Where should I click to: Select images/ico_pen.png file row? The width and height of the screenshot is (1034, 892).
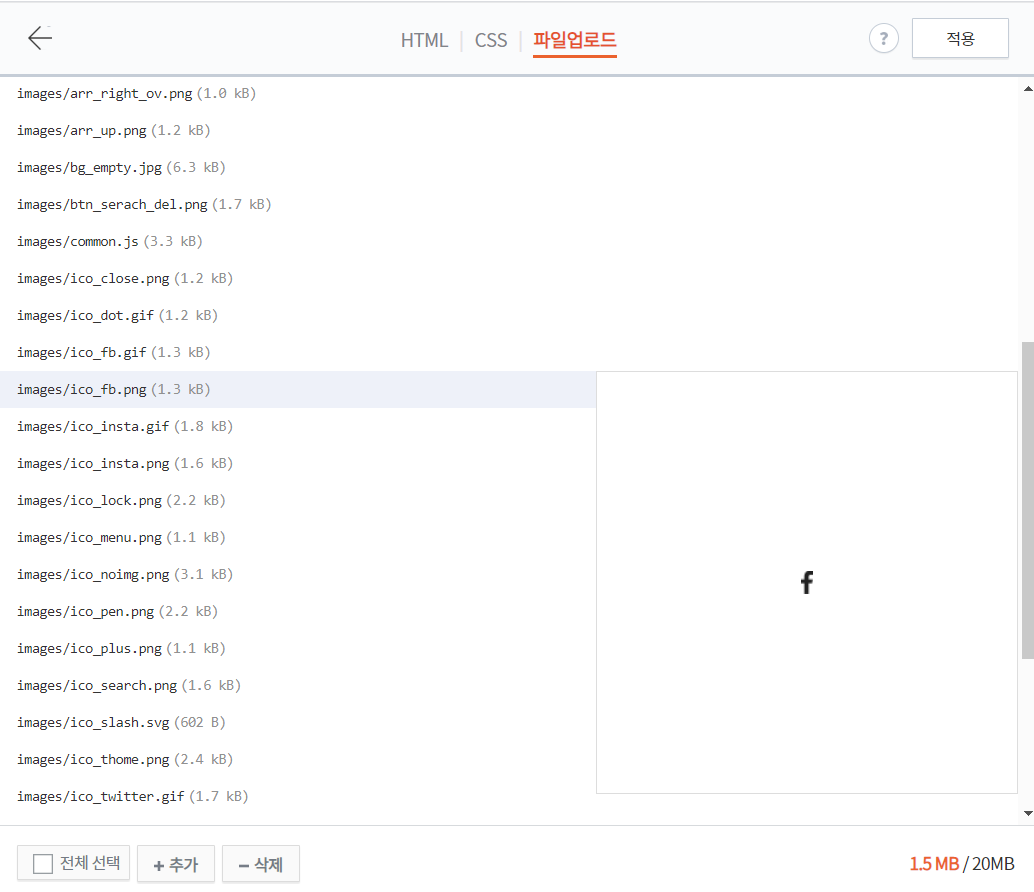(298, 610)
